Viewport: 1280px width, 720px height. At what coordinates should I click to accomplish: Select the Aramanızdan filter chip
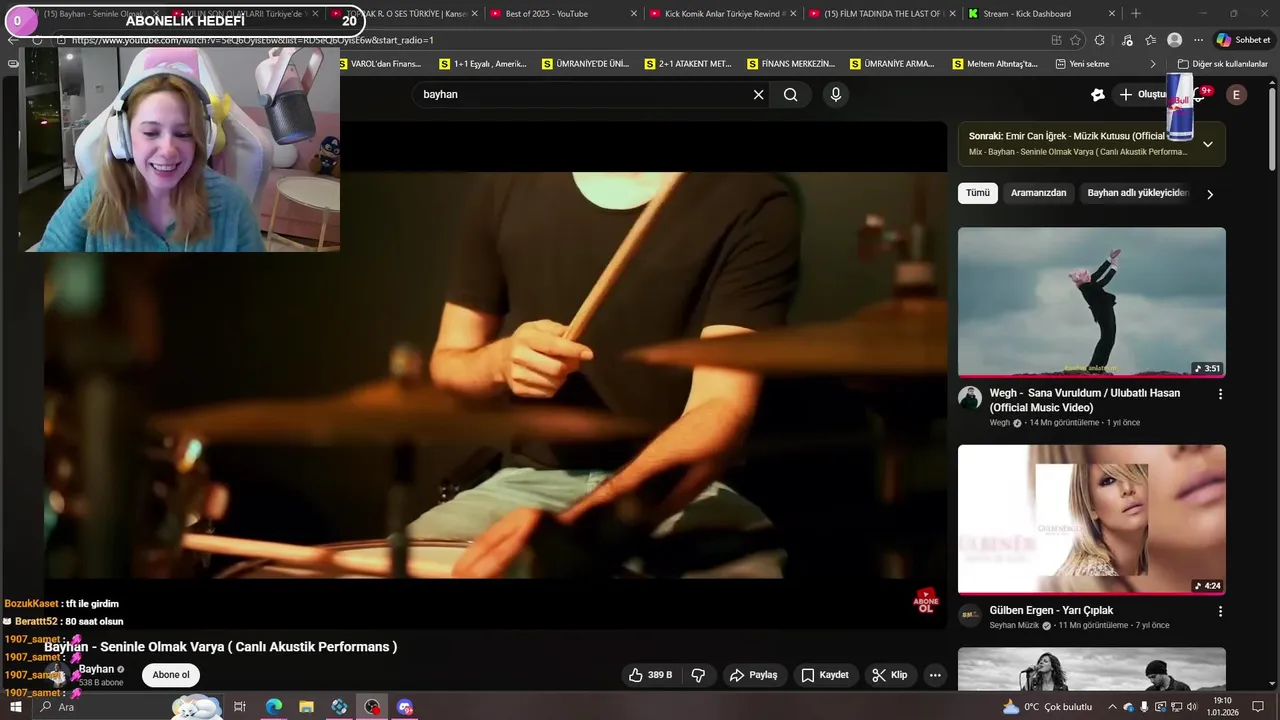1038,193
